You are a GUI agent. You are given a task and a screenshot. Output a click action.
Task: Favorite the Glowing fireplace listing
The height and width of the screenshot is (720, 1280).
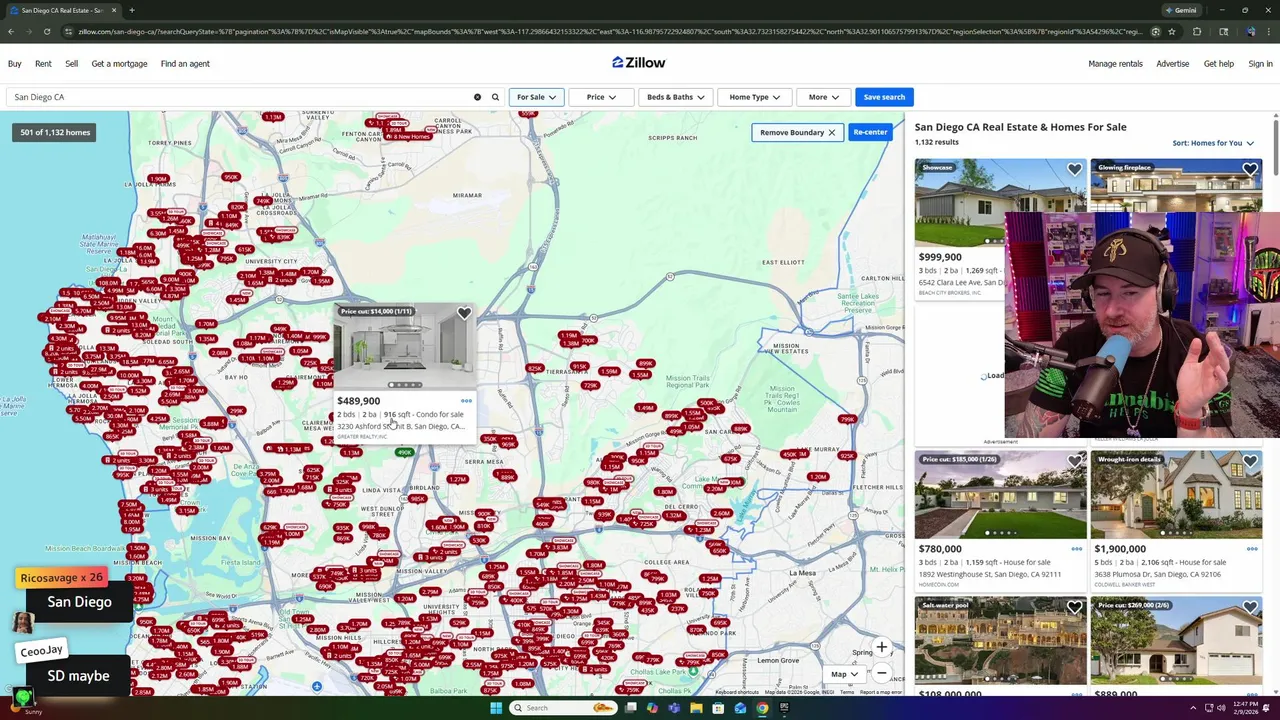[1250, 170]
